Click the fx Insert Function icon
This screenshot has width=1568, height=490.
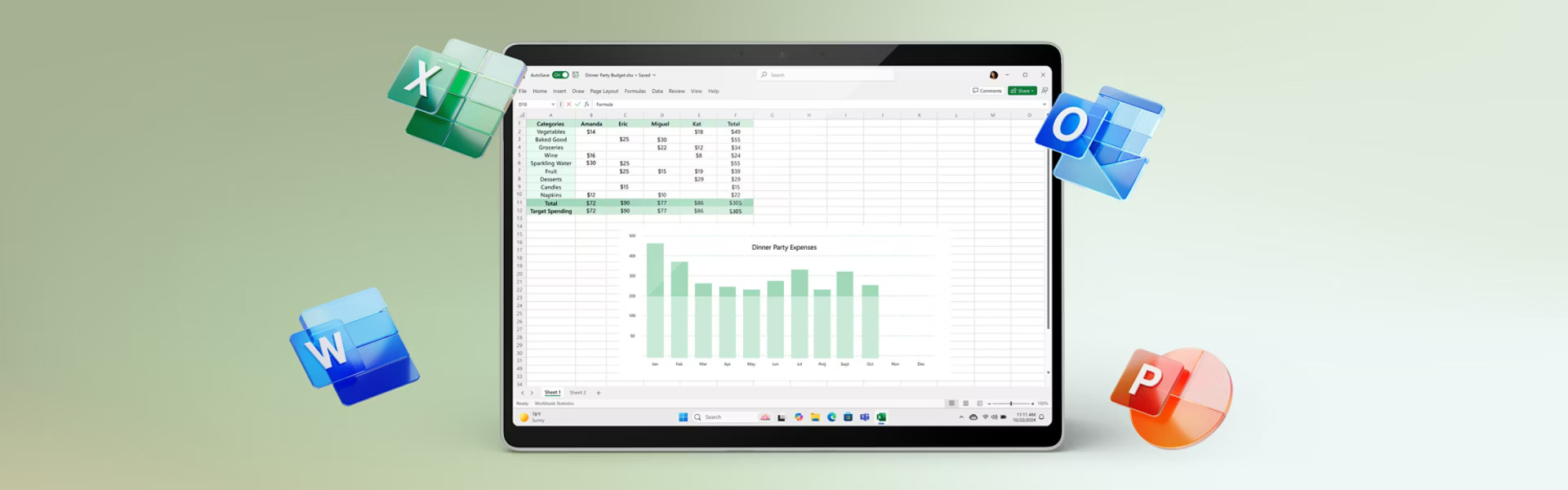pyautogui.click(x=586, y=105)
